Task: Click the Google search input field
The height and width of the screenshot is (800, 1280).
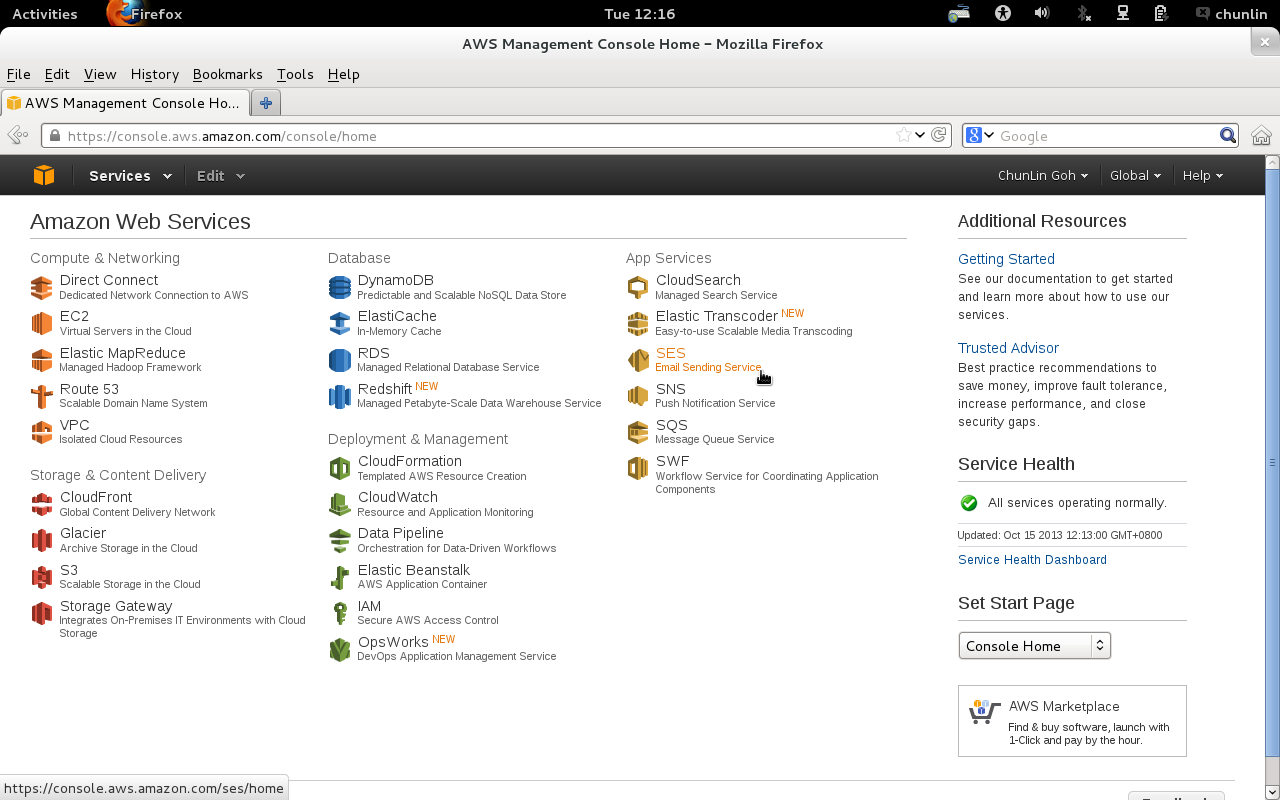Action: point(1105,136)
